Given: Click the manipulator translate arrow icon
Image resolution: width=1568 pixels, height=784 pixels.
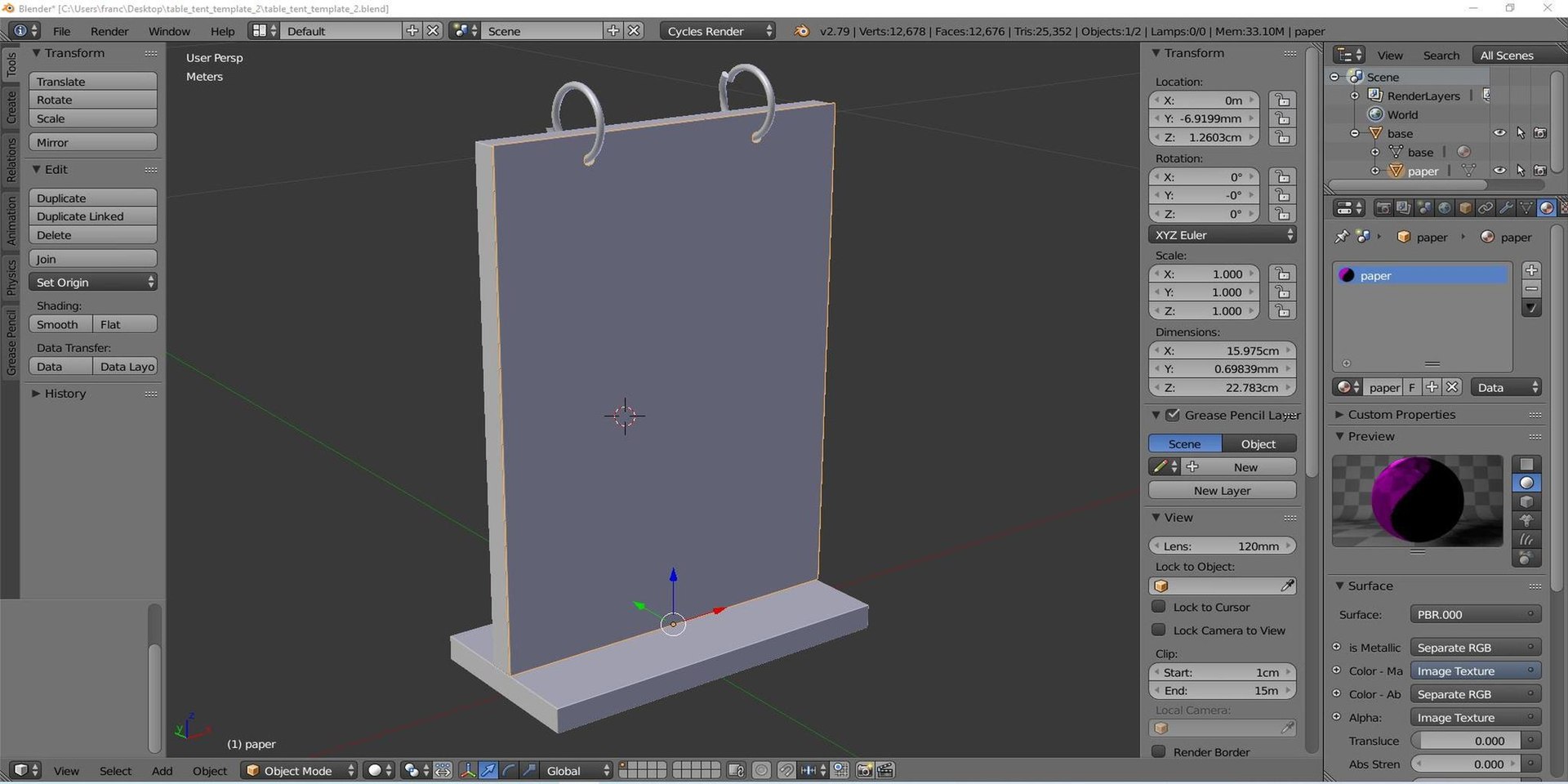Looking at the screenshot, I should click(x=488, y=770).
